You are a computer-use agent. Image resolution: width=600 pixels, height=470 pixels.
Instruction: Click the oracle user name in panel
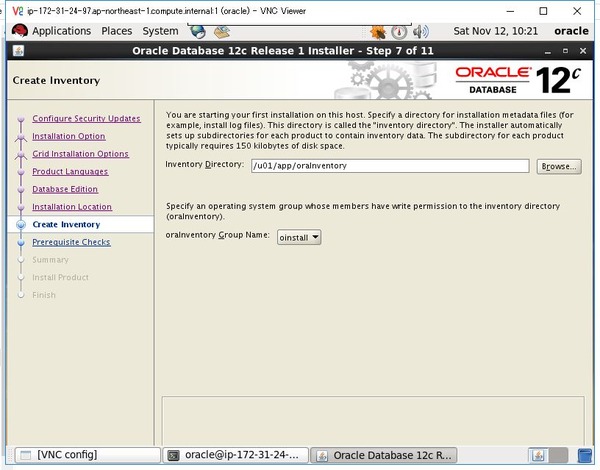point(571,31)
